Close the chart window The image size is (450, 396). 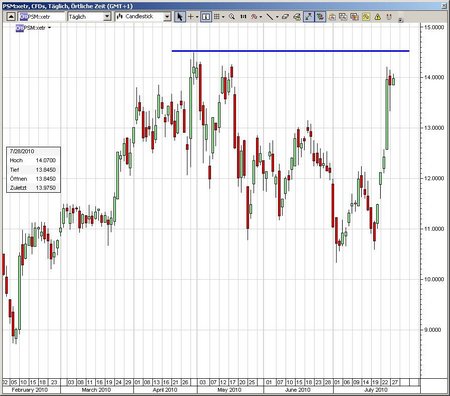coord(444,6)
